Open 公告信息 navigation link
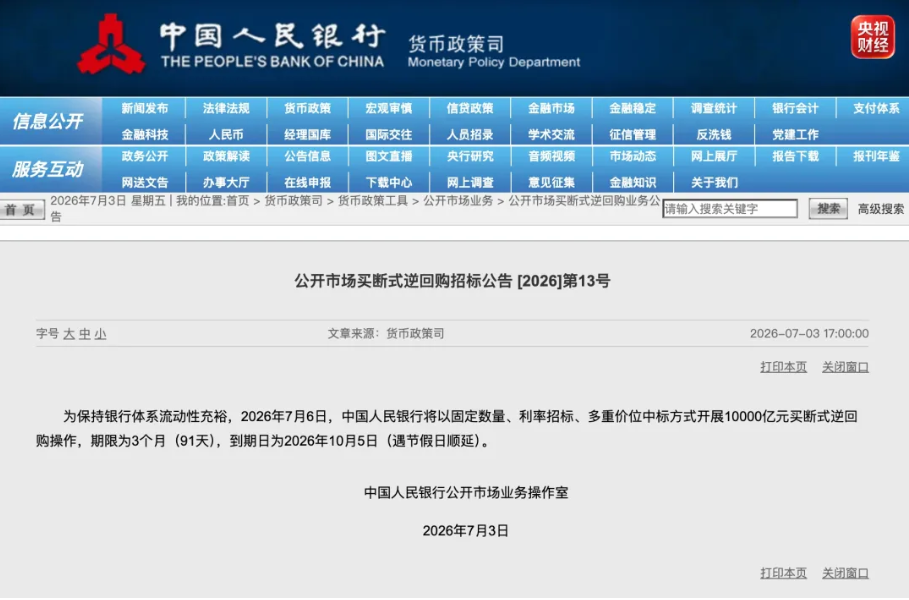 [307, 156]
